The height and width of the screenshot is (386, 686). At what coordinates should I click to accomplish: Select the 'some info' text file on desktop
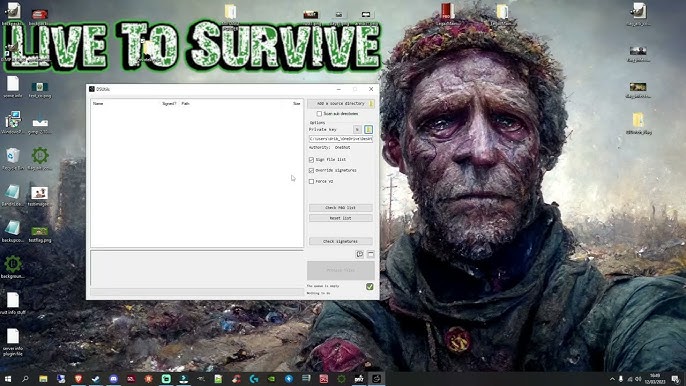click(x=13, y=87)
